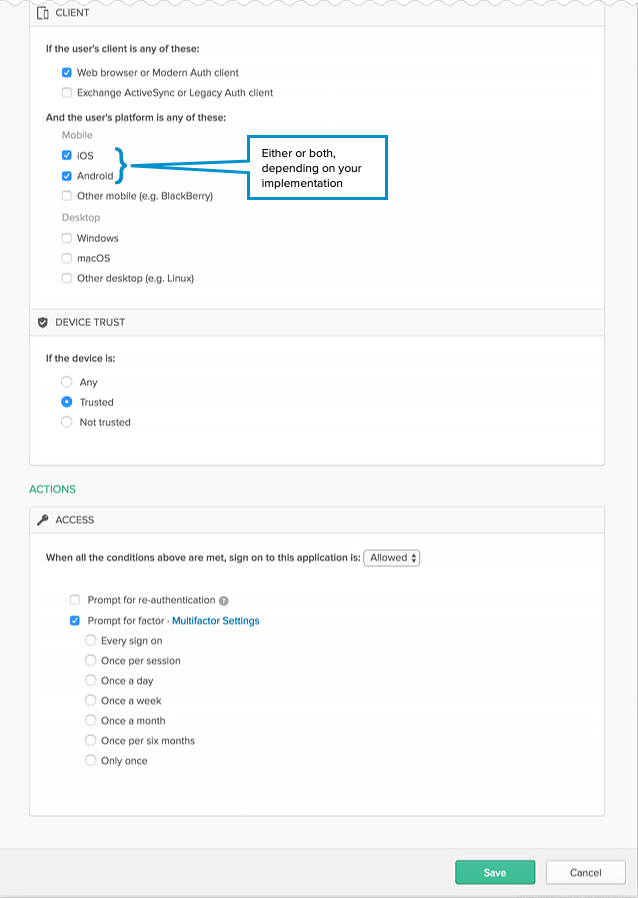Viewport: 638px width, 898px height.
Task: Select the Any device radio option
Action: click(x=67, y=382)
